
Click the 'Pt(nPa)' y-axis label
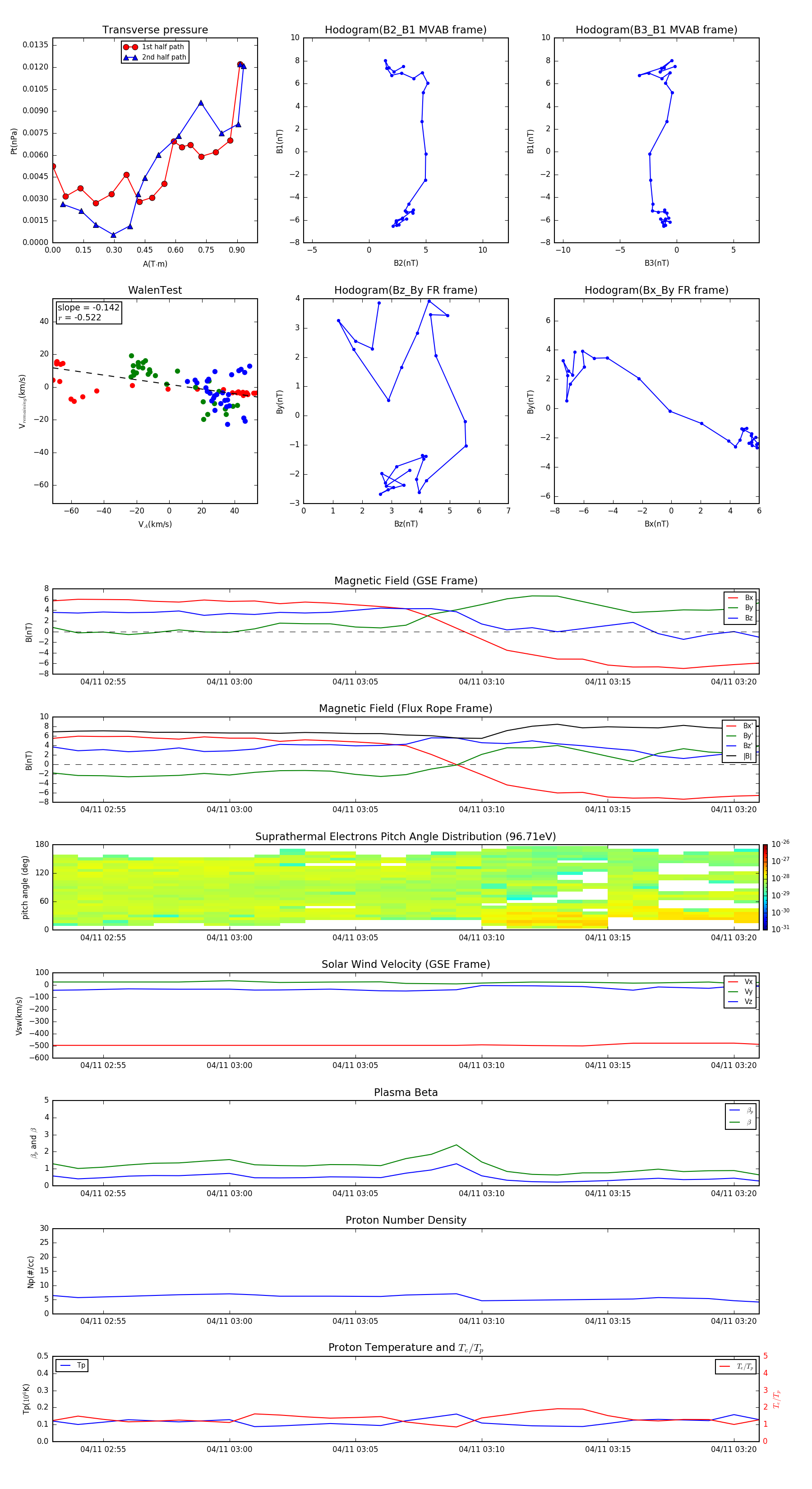pyautogui.click(x=14, y=141)
